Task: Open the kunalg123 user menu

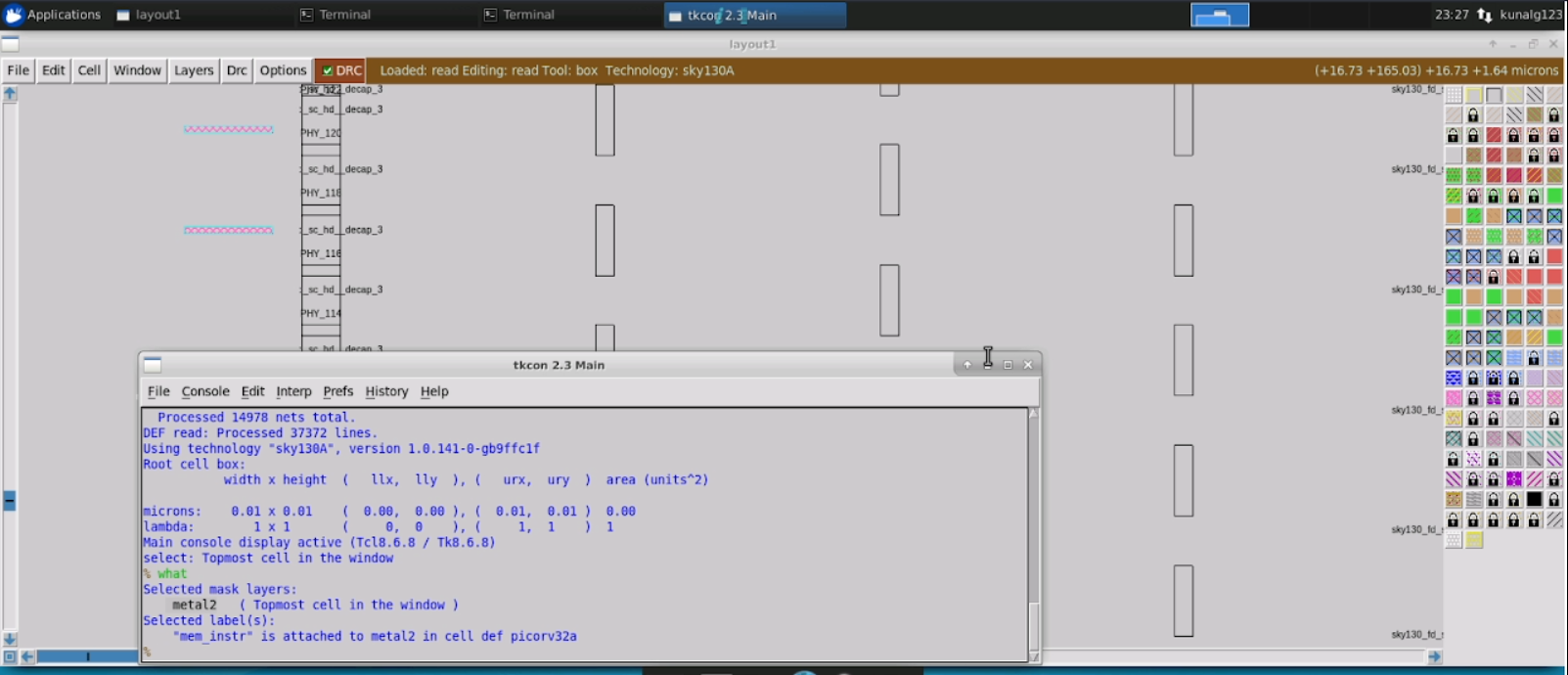Action: 1531,15
